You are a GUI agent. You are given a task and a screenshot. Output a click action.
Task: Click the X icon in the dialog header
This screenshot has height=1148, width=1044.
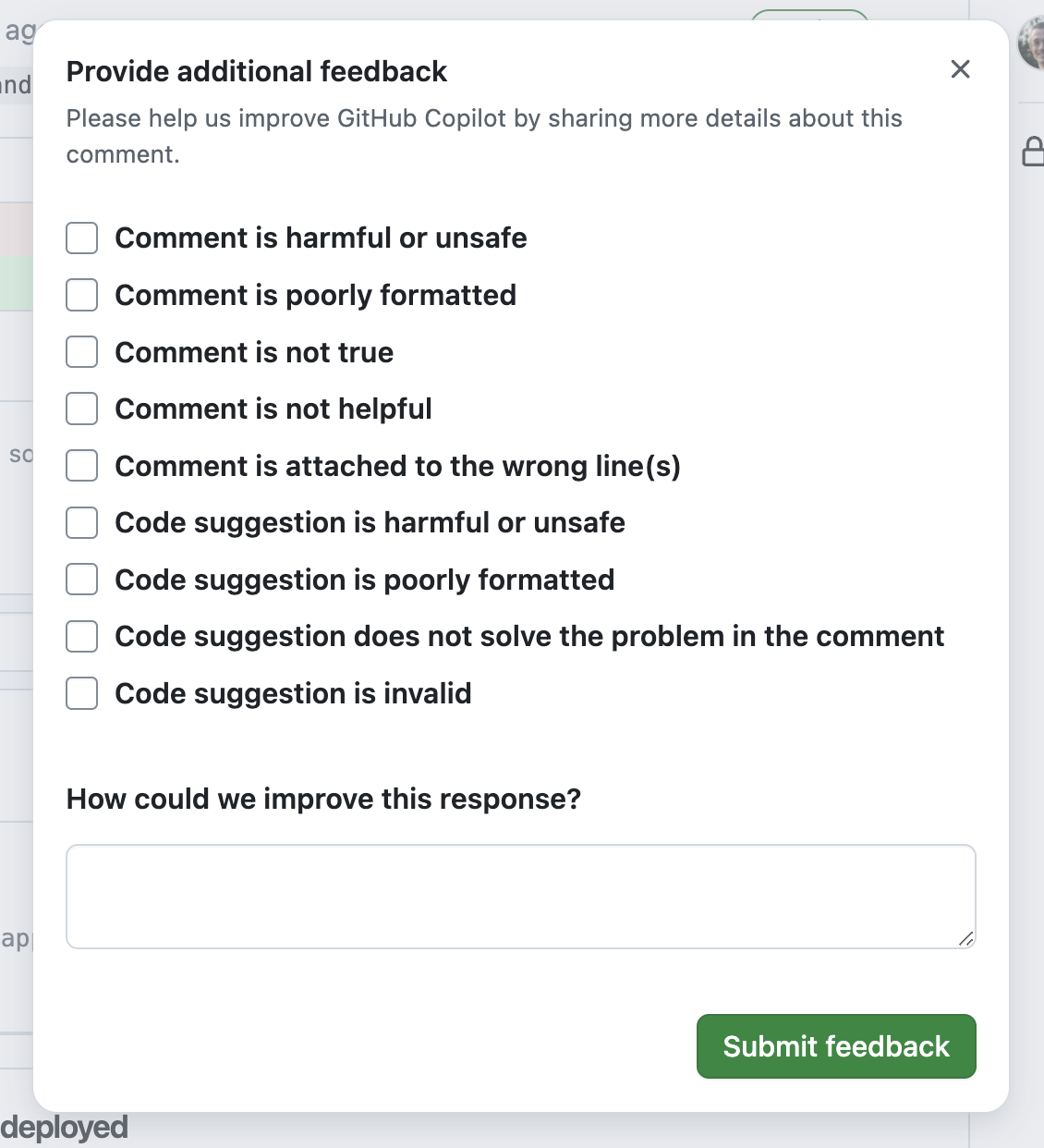[x=960, y=69]
